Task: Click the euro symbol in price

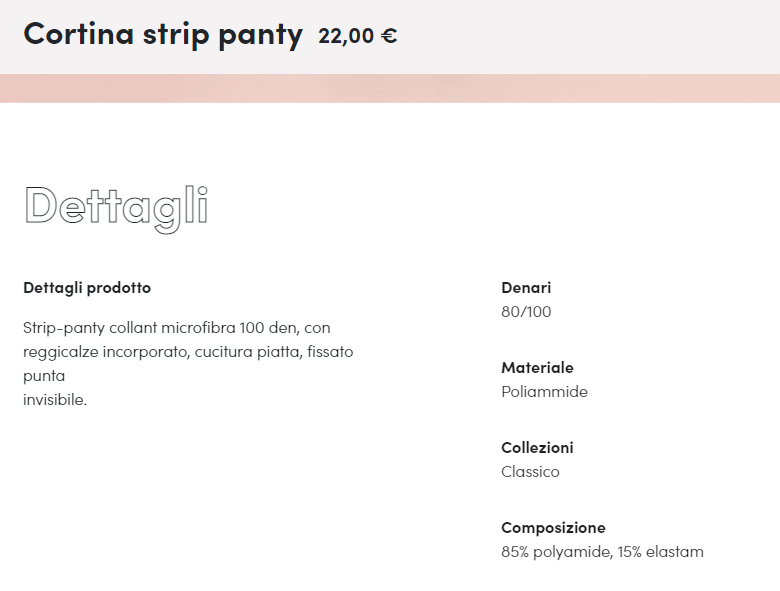Action: 389,36
